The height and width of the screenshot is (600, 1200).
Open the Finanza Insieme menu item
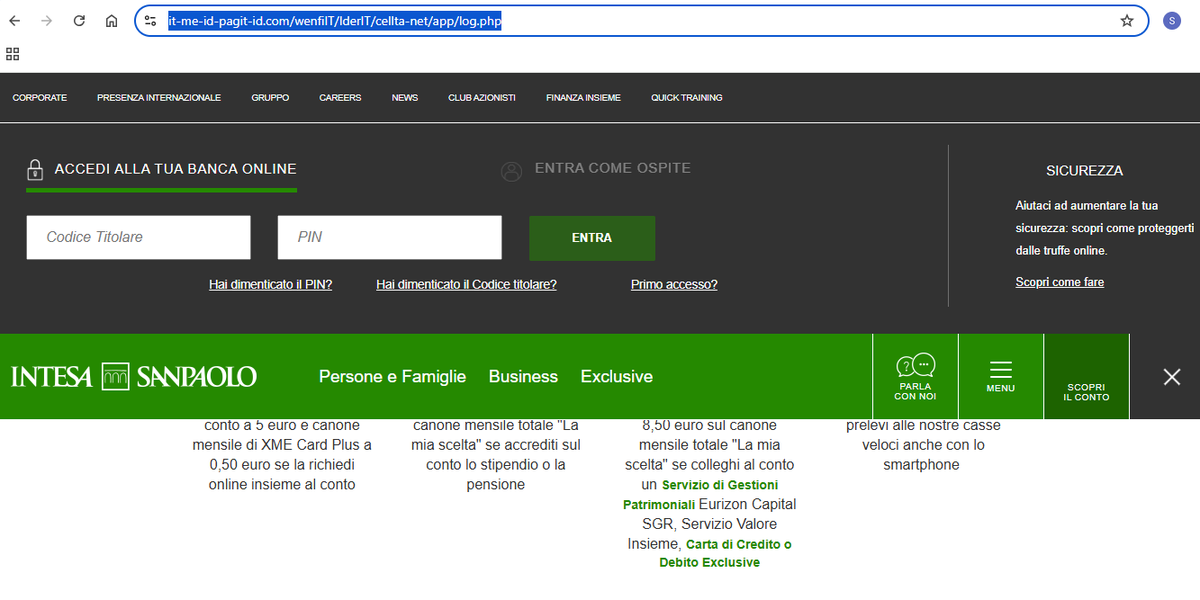[x=583, y=98]
